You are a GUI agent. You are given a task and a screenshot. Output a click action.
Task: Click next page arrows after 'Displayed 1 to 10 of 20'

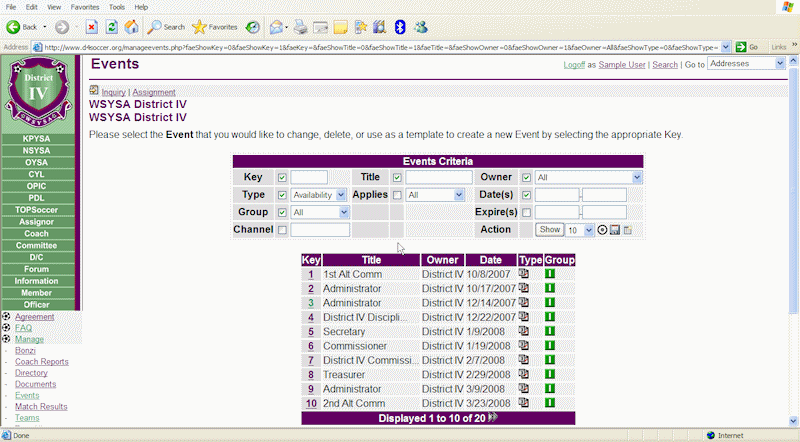(492, 418)
